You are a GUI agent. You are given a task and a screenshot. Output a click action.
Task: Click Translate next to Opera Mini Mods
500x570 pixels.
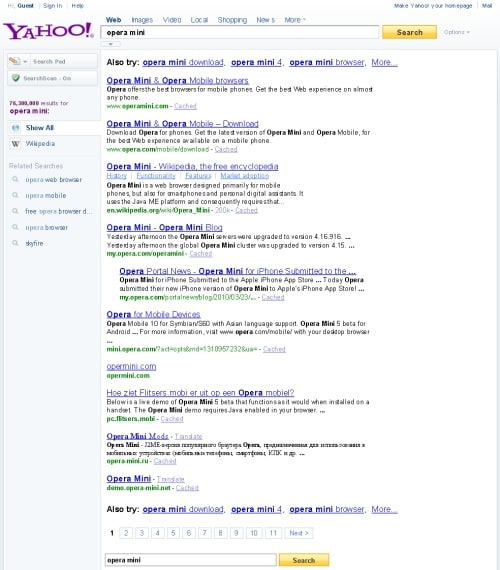[x=188, y=436]
